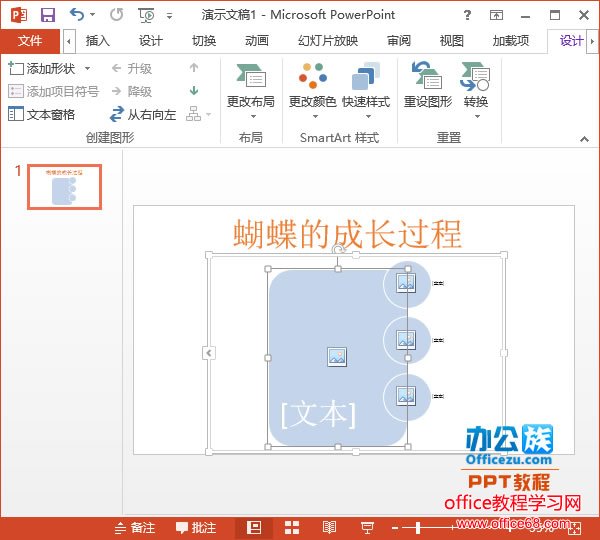Click the Save icon in quick access toolbar

point(48,15)
